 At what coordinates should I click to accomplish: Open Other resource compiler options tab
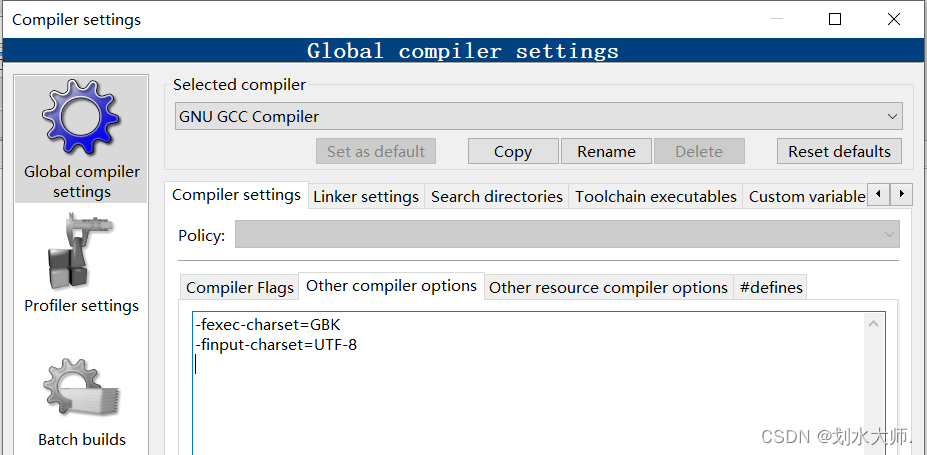point(608,287)
